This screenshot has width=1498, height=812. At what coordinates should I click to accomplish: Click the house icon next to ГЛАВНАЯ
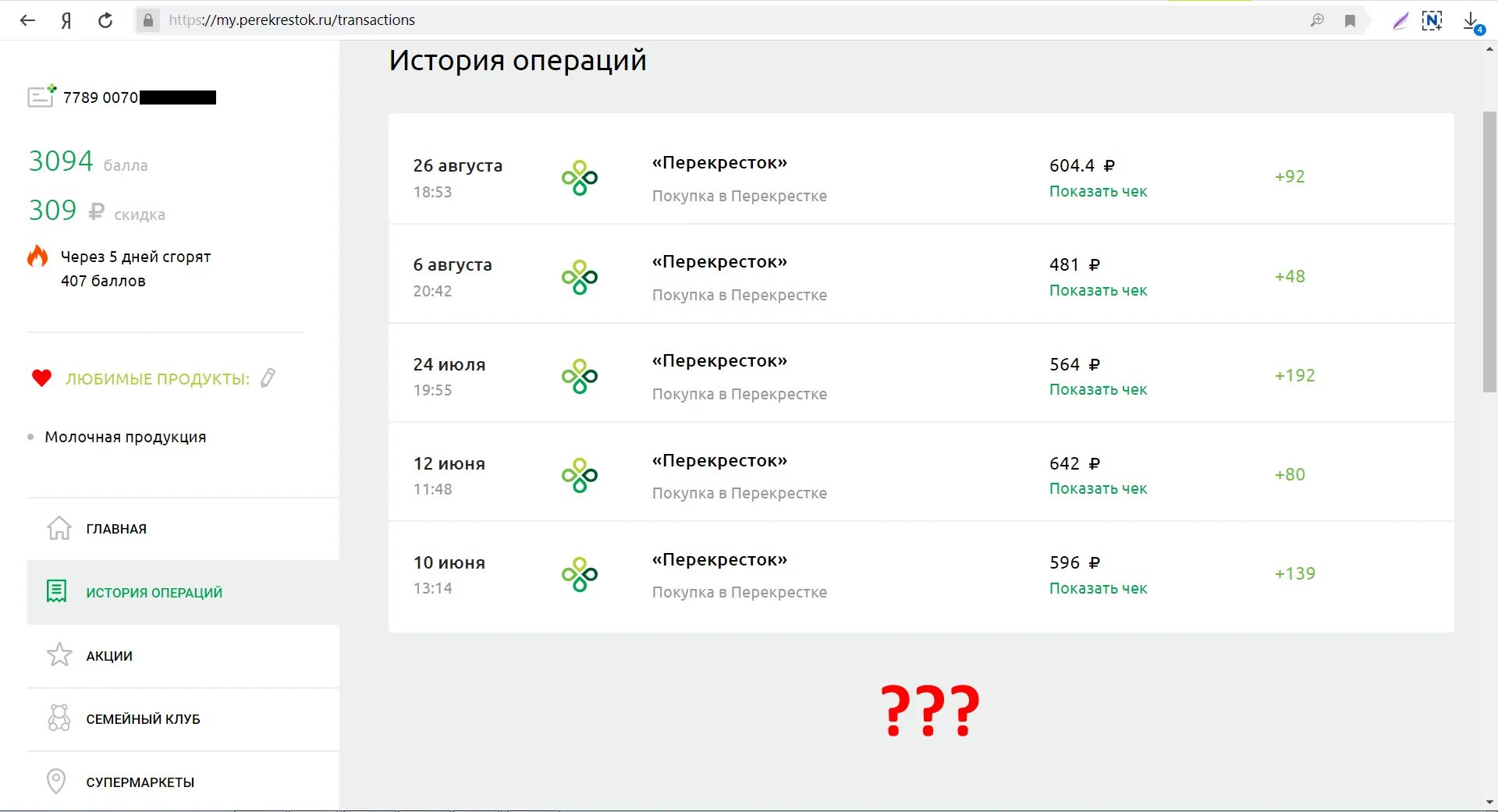[x=59, y=528]
